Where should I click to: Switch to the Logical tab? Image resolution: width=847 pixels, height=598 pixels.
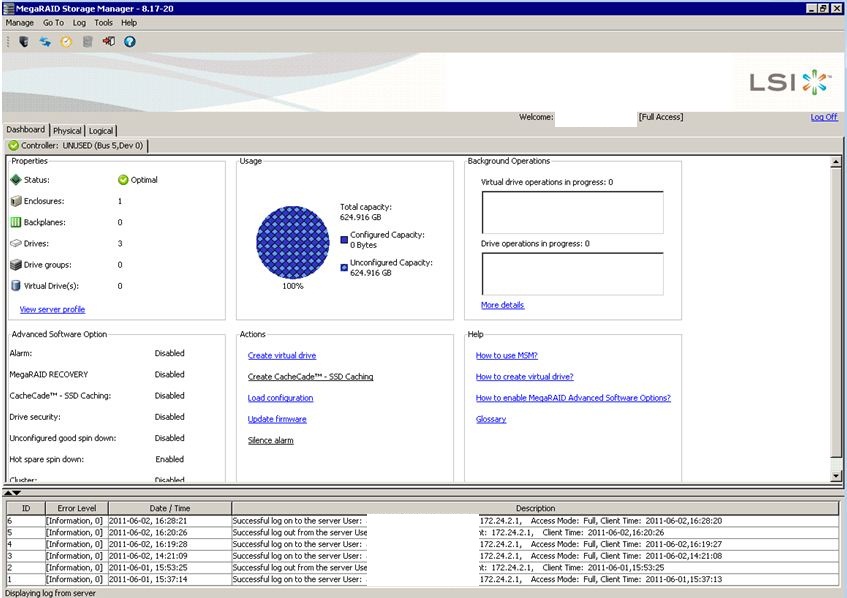101,131
